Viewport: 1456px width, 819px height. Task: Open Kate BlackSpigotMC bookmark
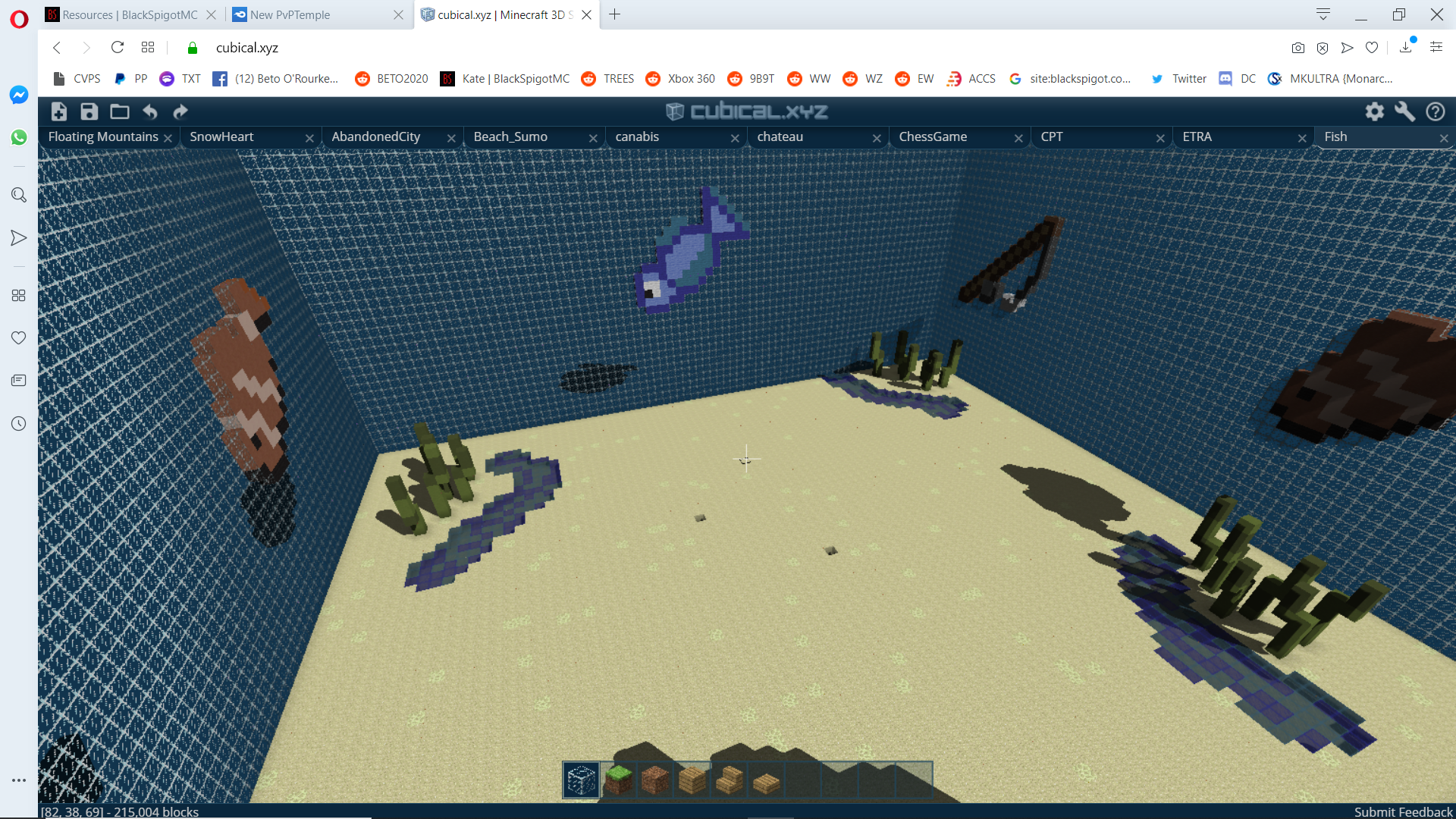(505, 79)
